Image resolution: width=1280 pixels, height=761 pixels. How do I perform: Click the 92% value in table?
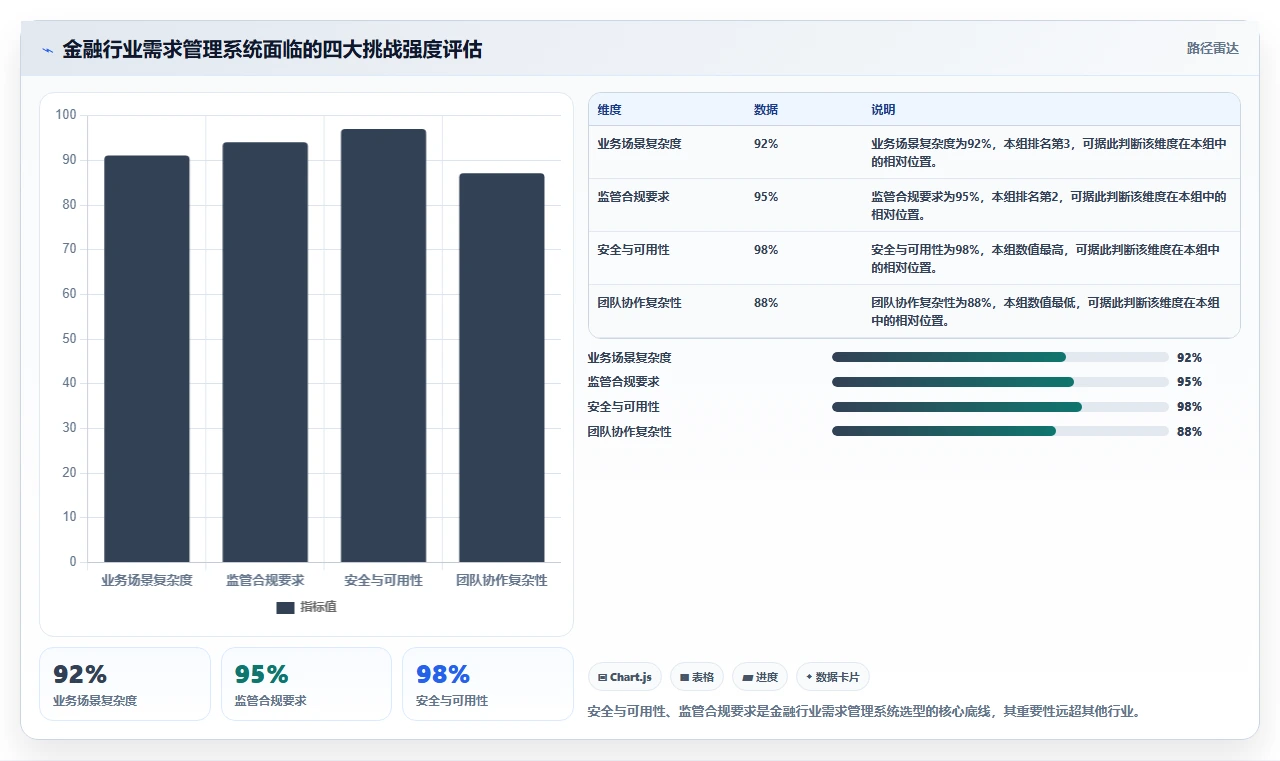tap(766, 144)
